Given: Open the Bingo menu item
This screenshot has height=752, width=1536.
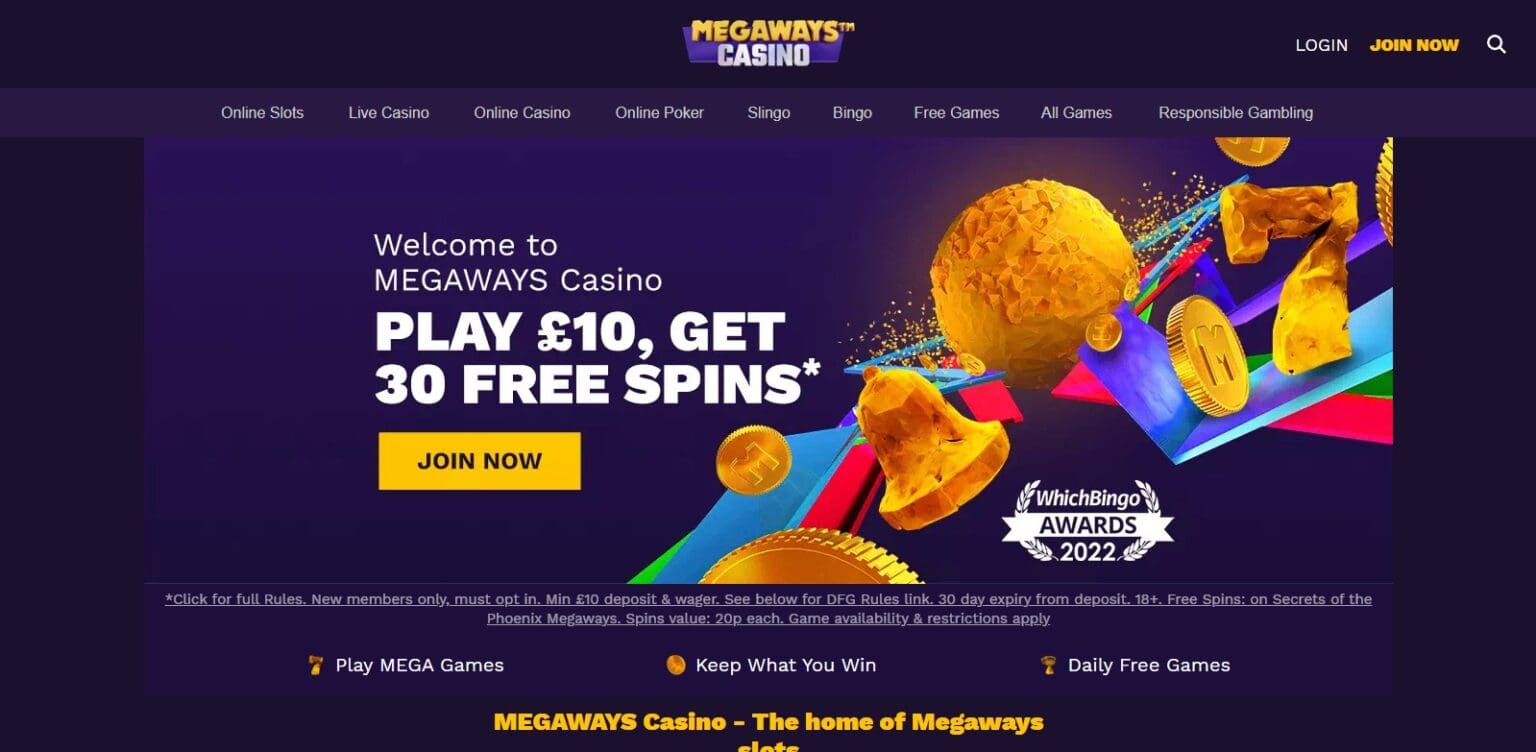Looking at the screenshot, I should (852, 113).
